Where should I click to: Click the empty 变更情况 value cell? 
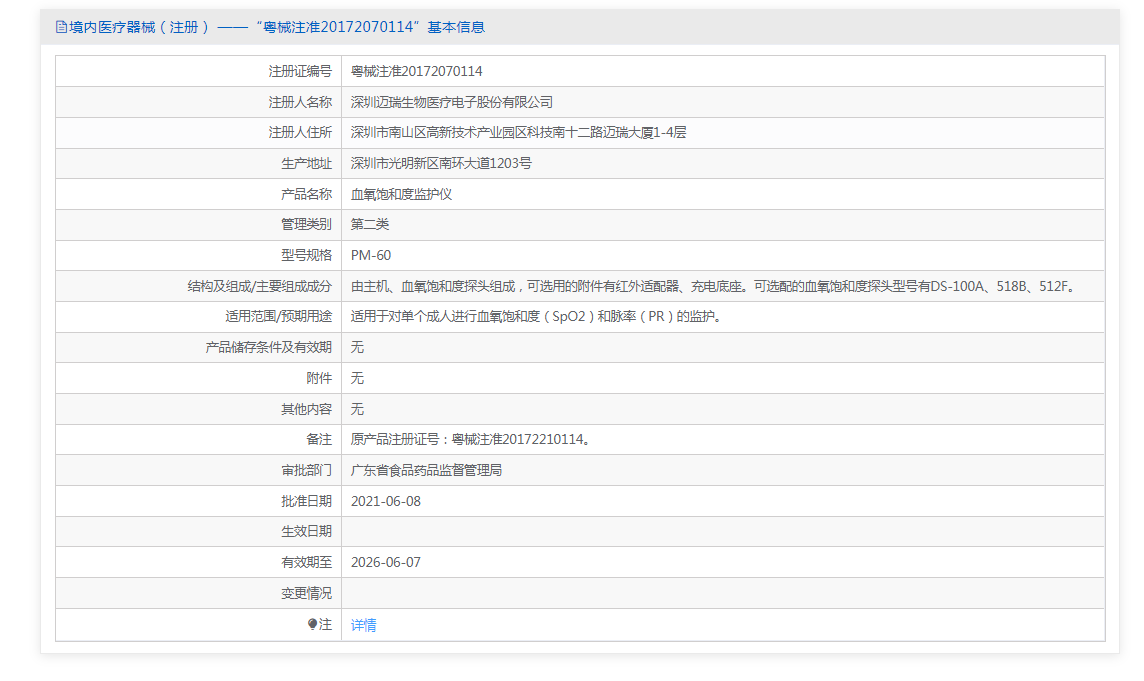[722, 593]
